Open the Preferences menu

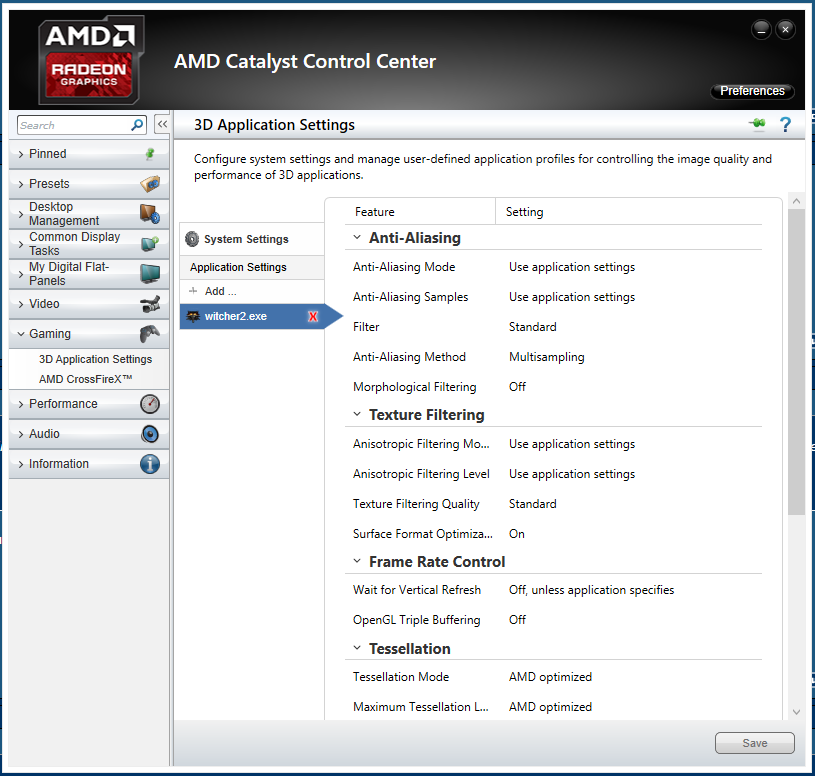(x=752, y=91)
